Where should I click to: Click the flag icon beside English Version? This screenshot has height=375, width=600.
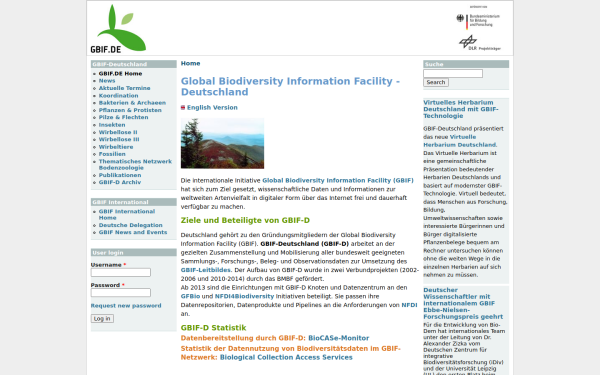click(x=183, y=108)
